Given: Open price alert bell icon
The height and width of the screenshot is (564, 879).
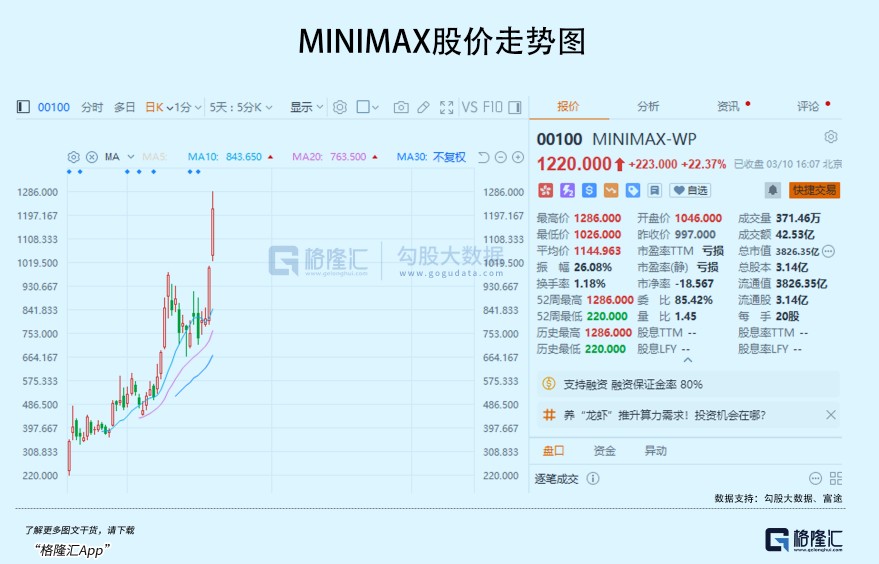Looking at the screenshot, I should pos(773,190).
